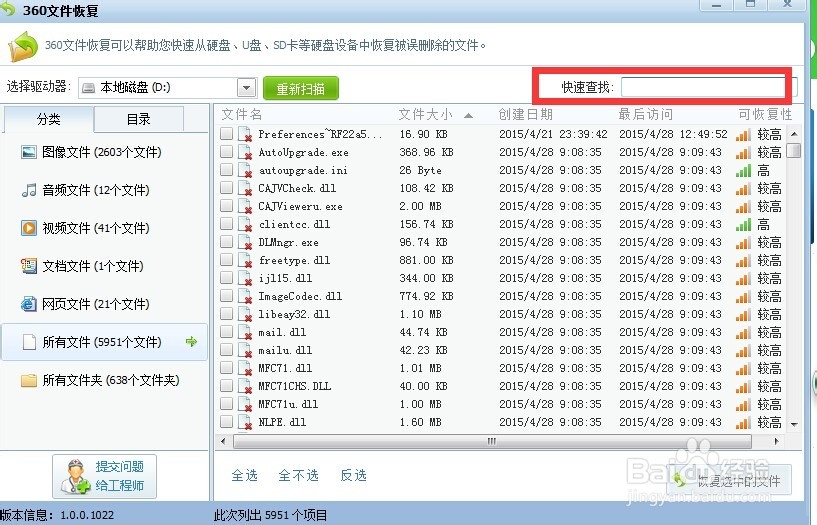Click the deleted file icon for CAJVCheck.dll
This screenshot has width=817, height=525.
(244, 188)
